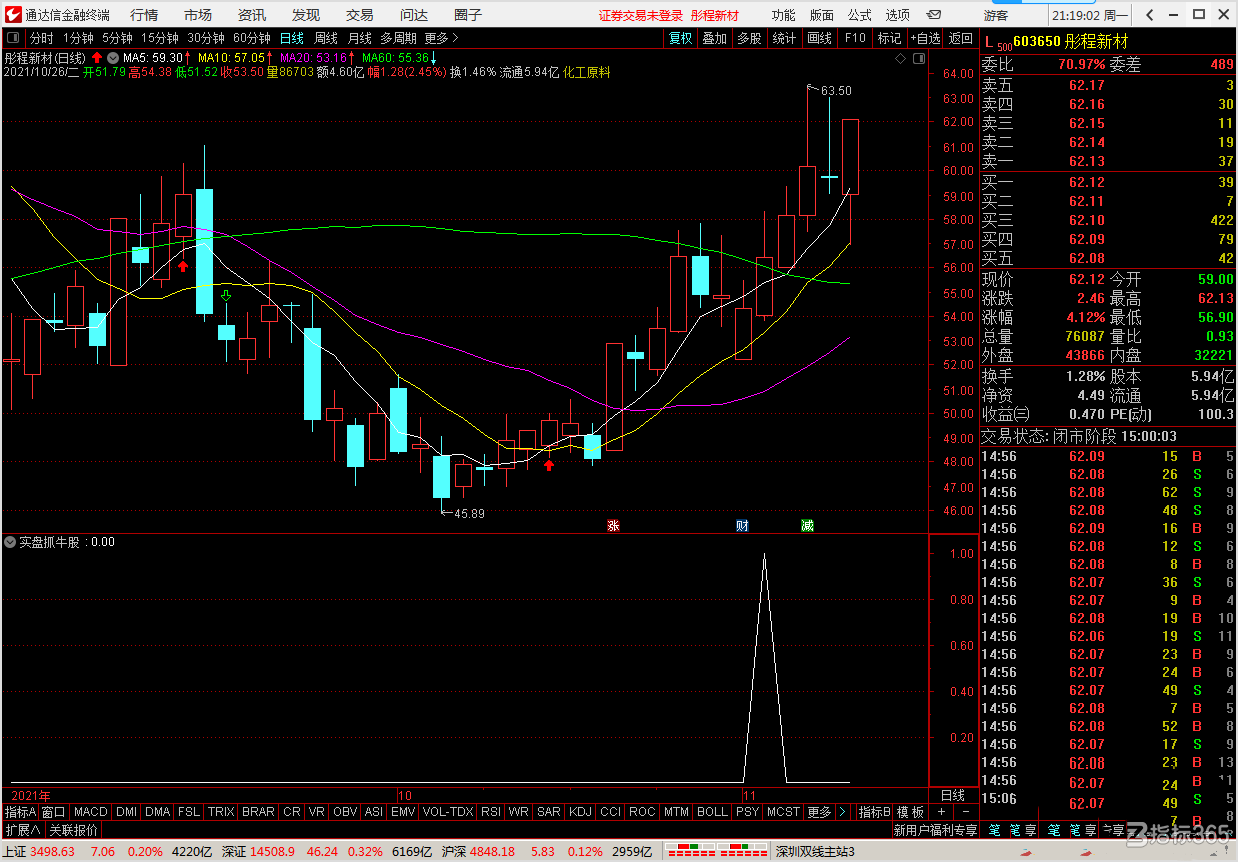Select the 5分钟 period tab
This screenshot has height=862, width=1238.
(117, 38)
